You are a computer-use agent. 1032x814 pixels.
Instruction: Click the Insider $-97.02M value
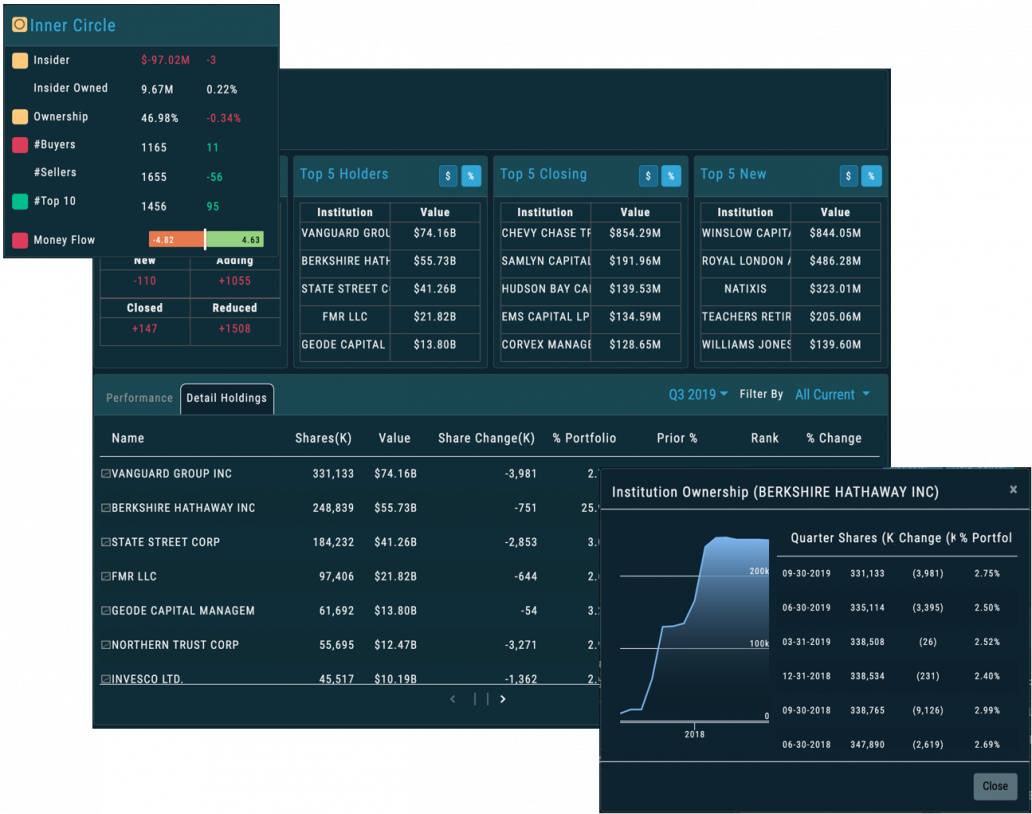pyautogui.click(x=165, y=61)
